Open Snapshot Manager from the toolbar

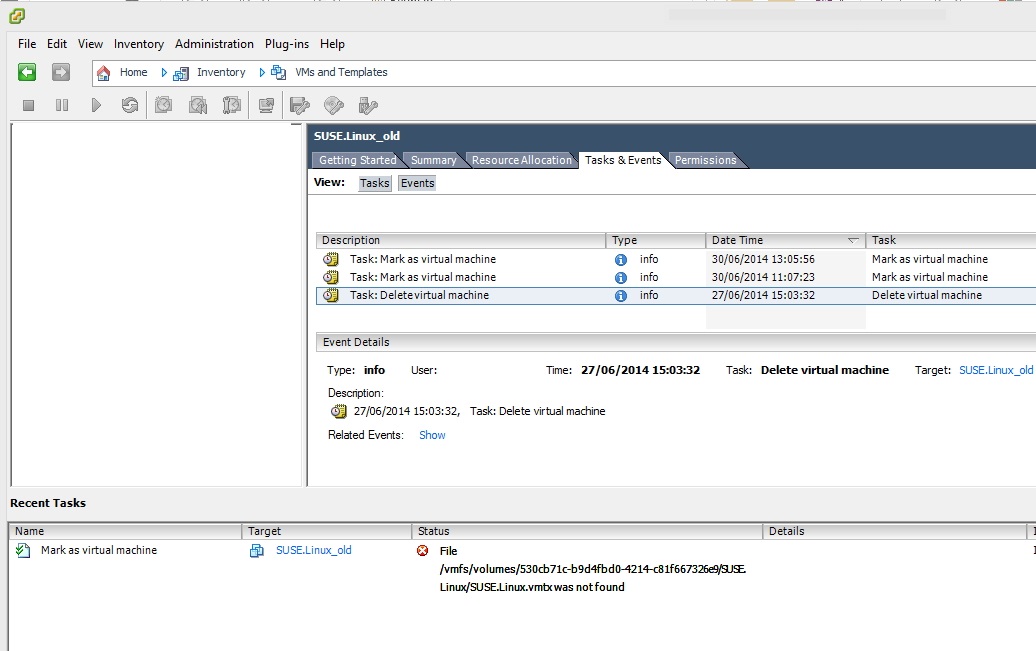[230, 104]
